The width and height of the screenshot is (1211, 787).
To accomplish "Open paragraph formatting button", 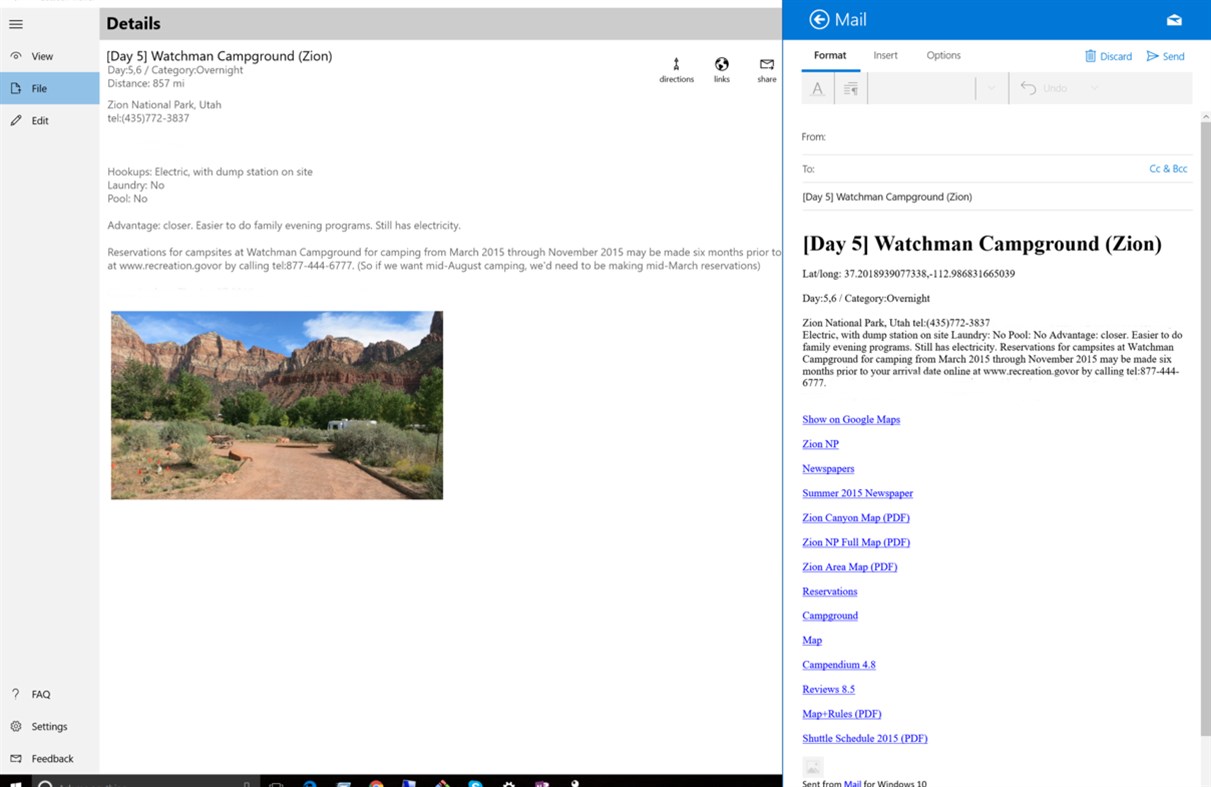I will pos(851,88).
